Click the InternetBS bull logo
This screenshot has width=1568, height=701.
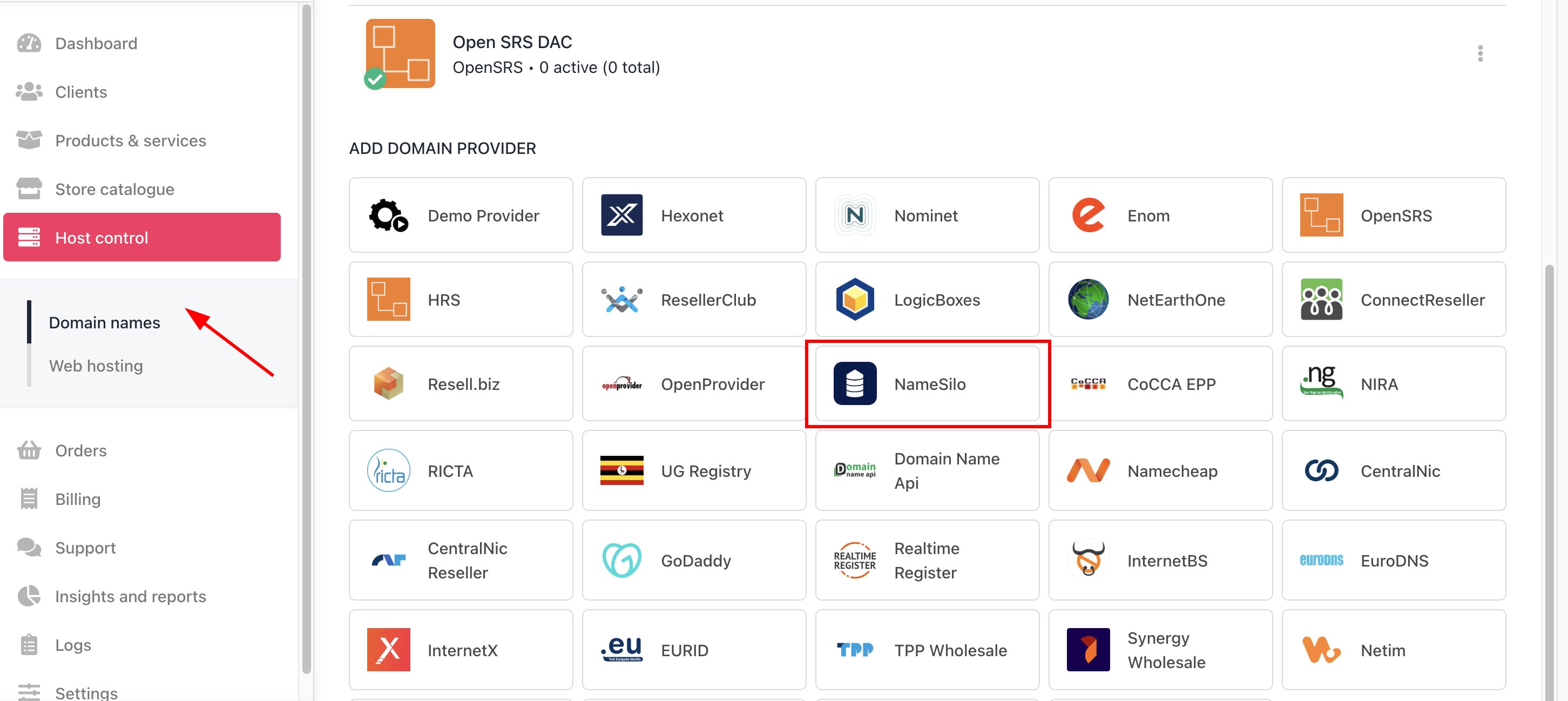pos(1088,560)
